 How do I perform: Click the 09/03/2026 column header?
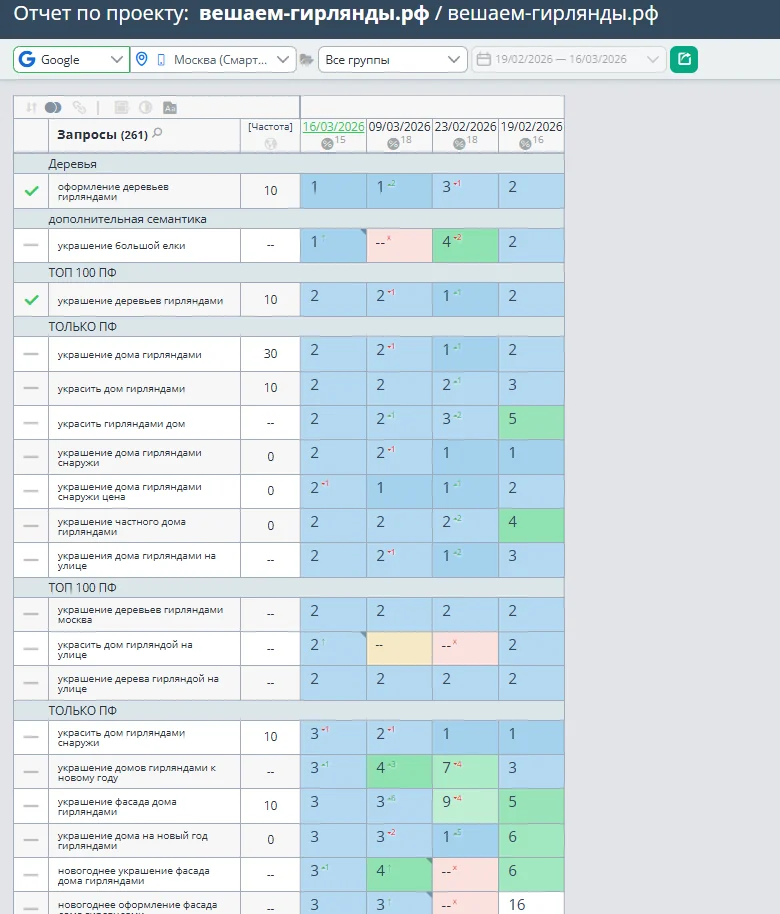pos(399,127)
